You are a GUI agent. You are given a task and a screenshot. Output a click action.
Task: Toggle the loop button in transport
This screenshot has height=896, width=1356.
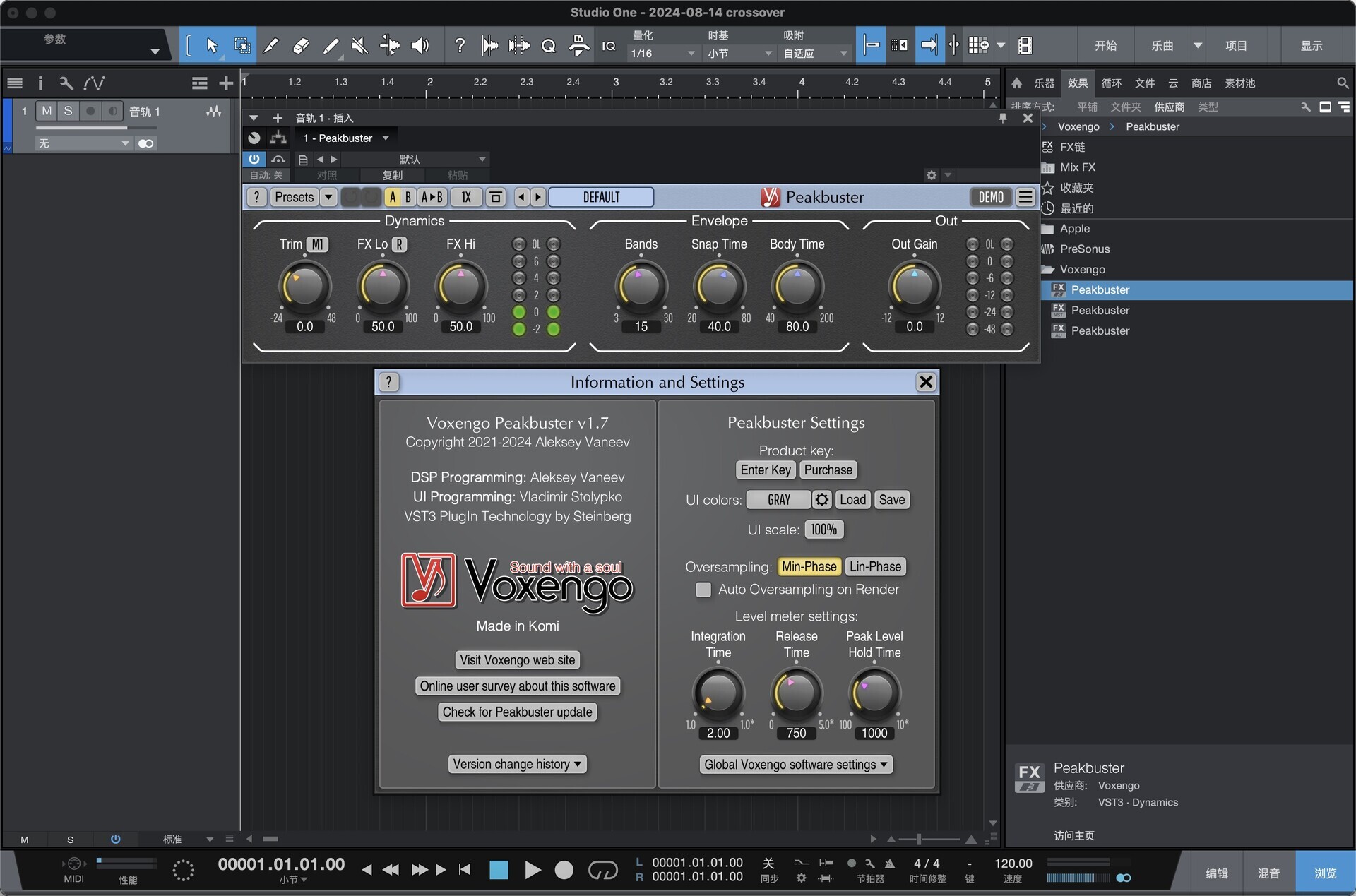[602, 870]
